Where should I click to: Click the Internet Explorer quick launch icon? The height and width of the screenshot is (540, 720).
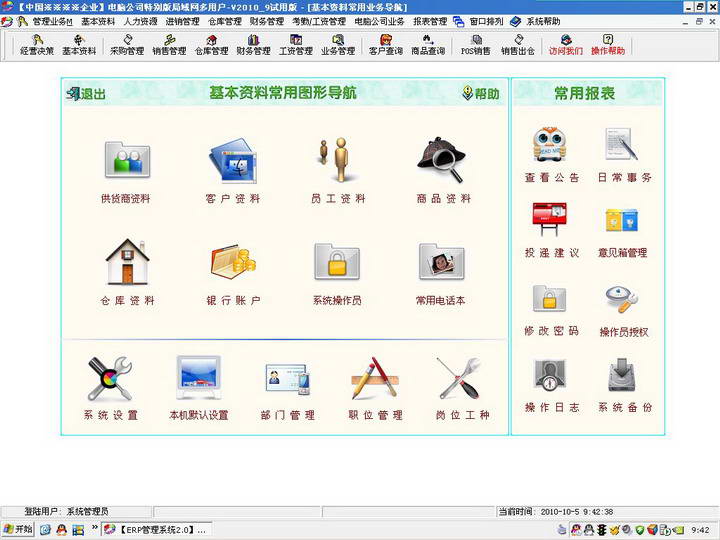[45, 530]
